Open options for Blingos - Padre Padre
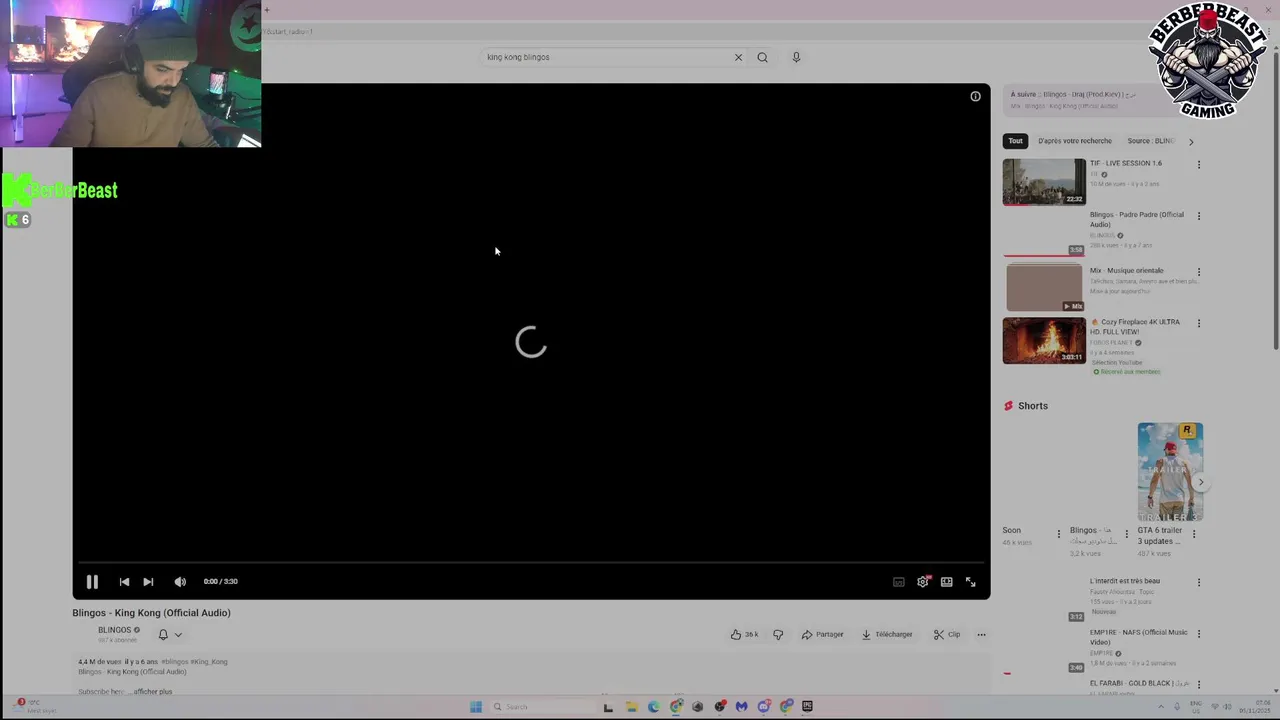 pos(1198,216)
